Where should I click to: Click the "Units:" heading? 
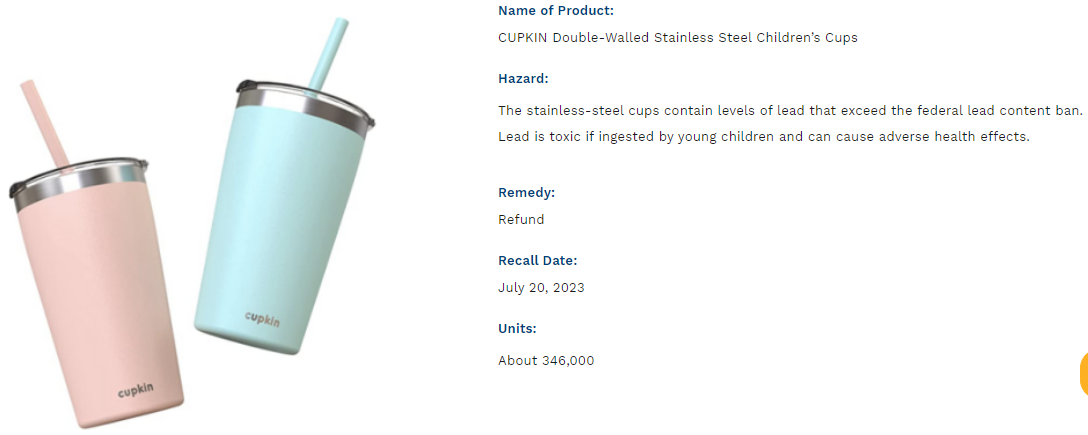click(x=517, y=329)
